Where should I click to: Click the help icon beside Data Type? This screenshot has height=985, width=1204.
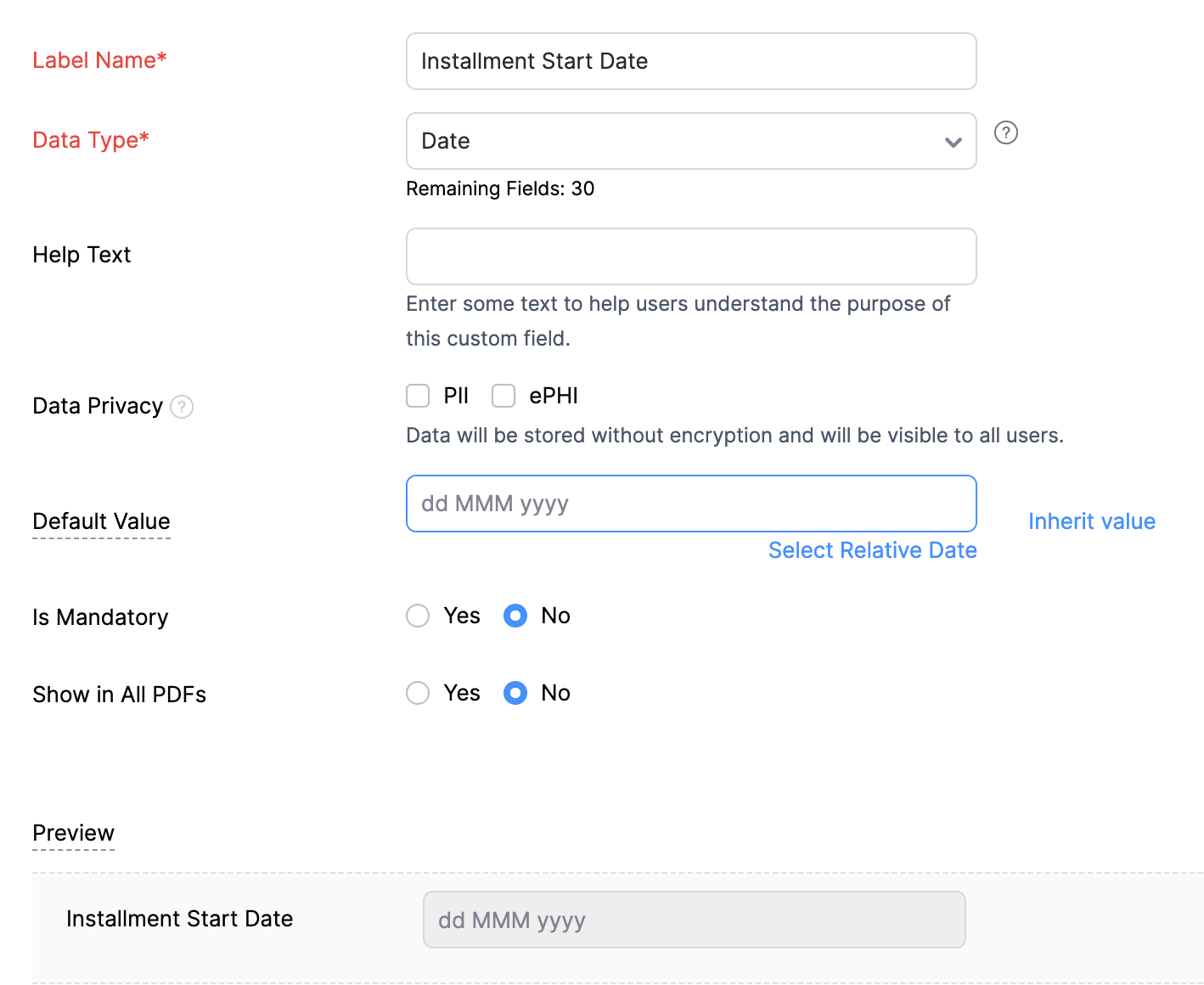pos(1006,133)
